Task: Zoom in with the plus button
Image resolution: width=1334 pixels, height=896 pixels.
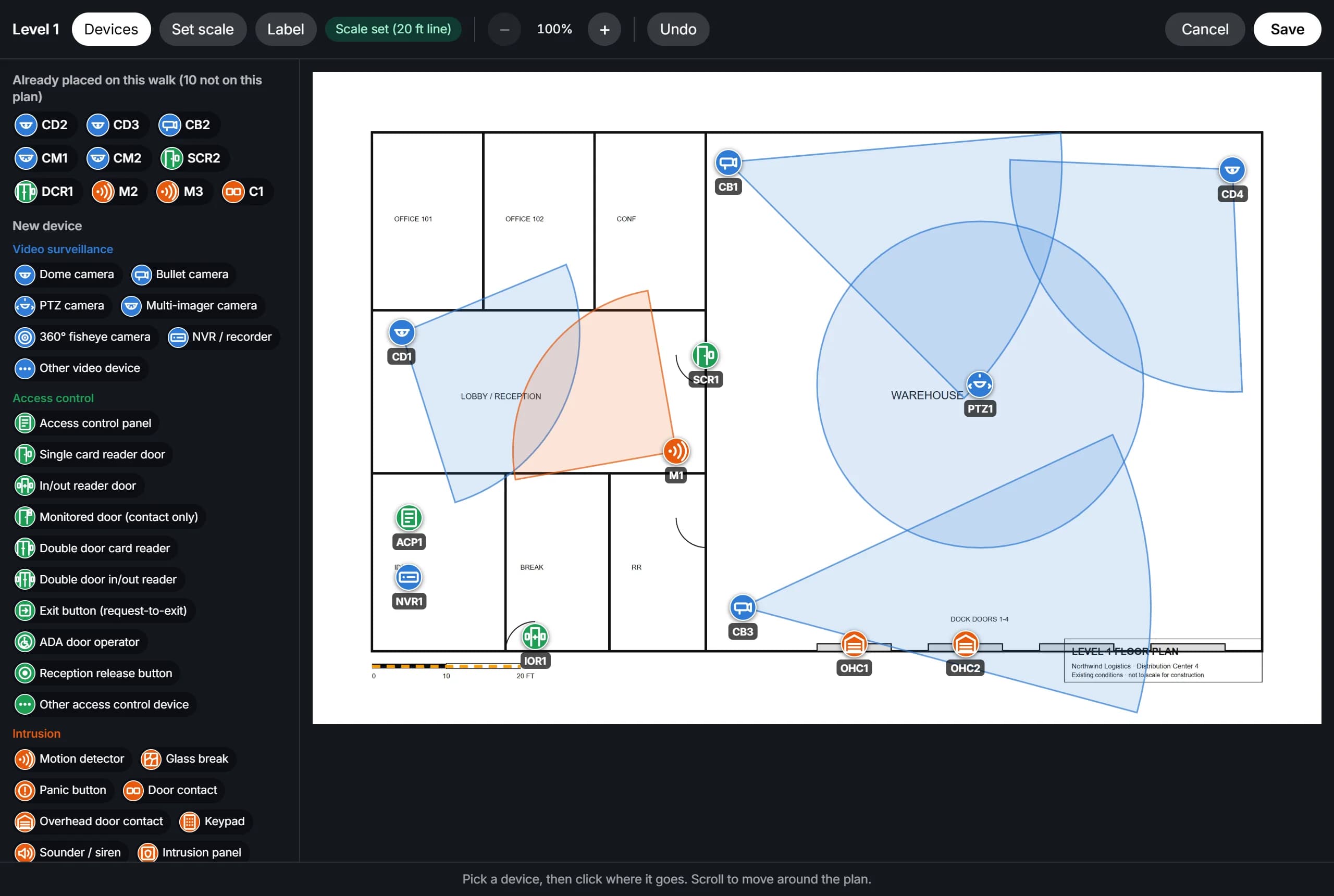Action: coord(604,29)
